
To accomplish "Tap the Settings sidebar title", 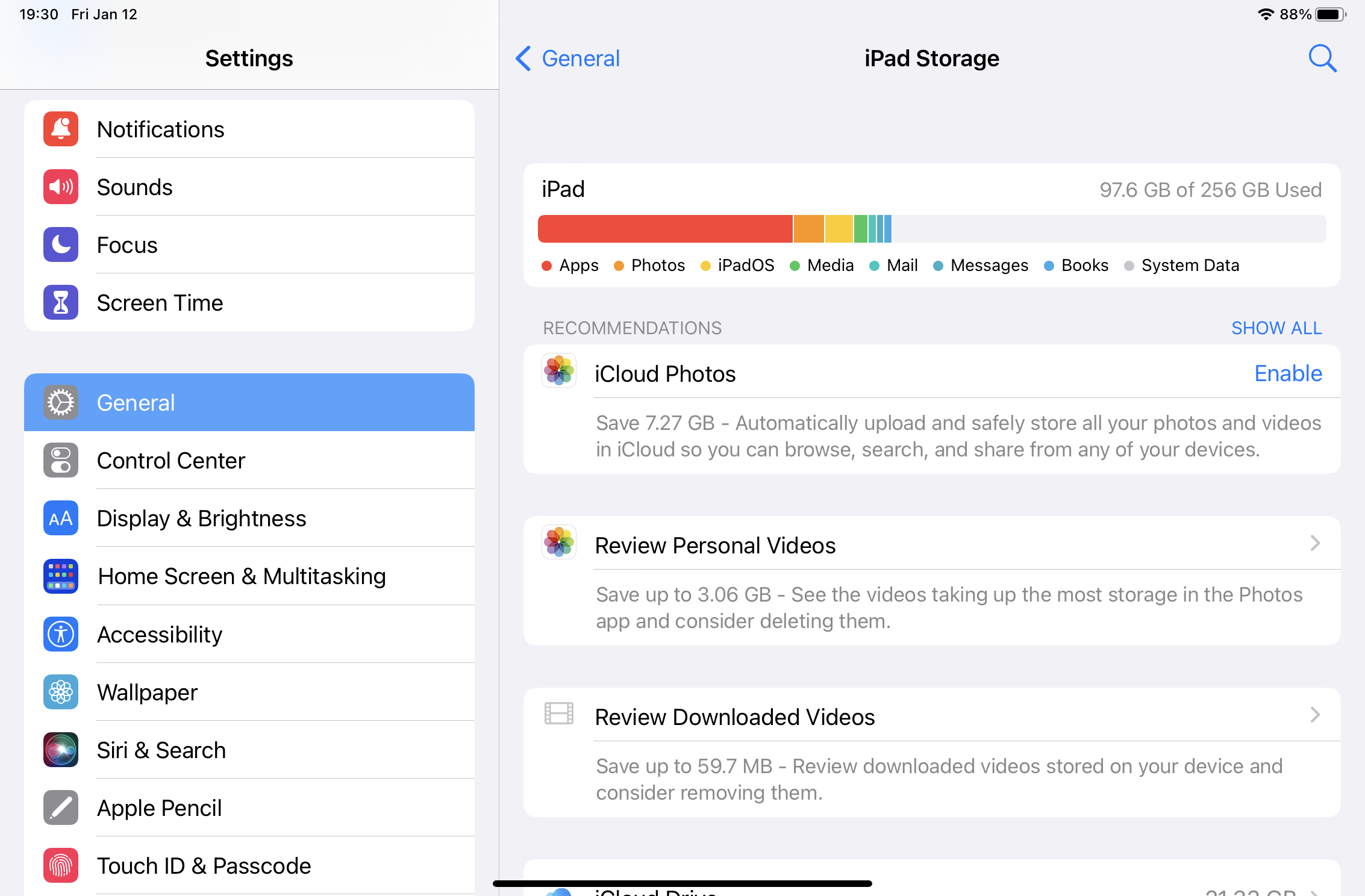I will (x=249, y=58).
